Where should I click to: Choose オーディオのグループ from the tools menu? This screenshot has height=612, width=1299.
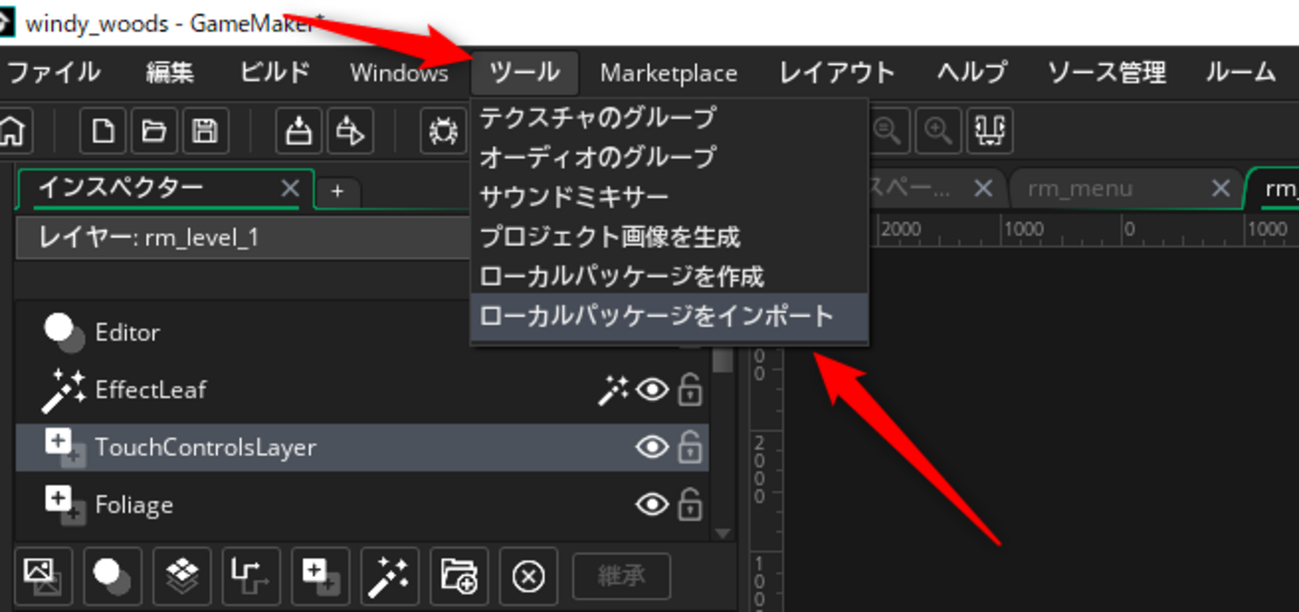[x=669, y=157]
